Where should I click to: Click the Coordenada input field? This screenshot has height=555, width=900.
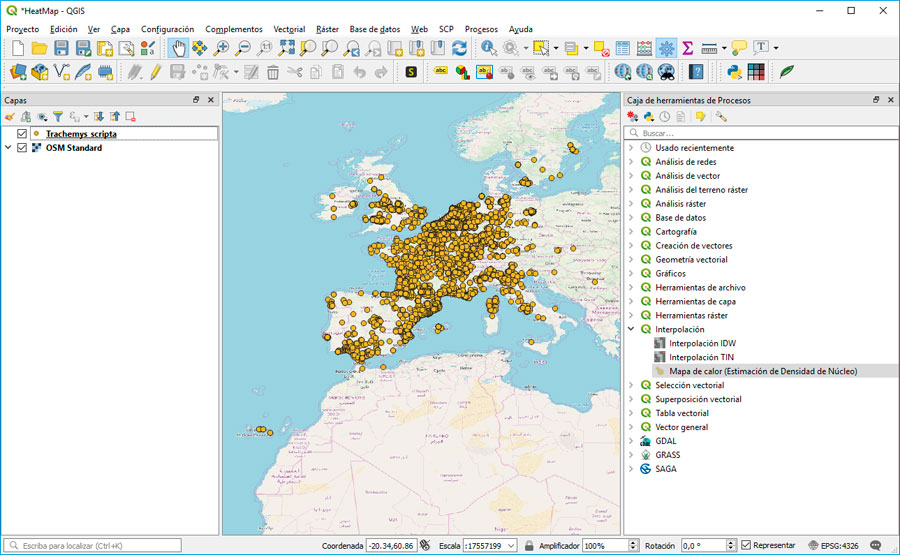(x=391, y=545)
